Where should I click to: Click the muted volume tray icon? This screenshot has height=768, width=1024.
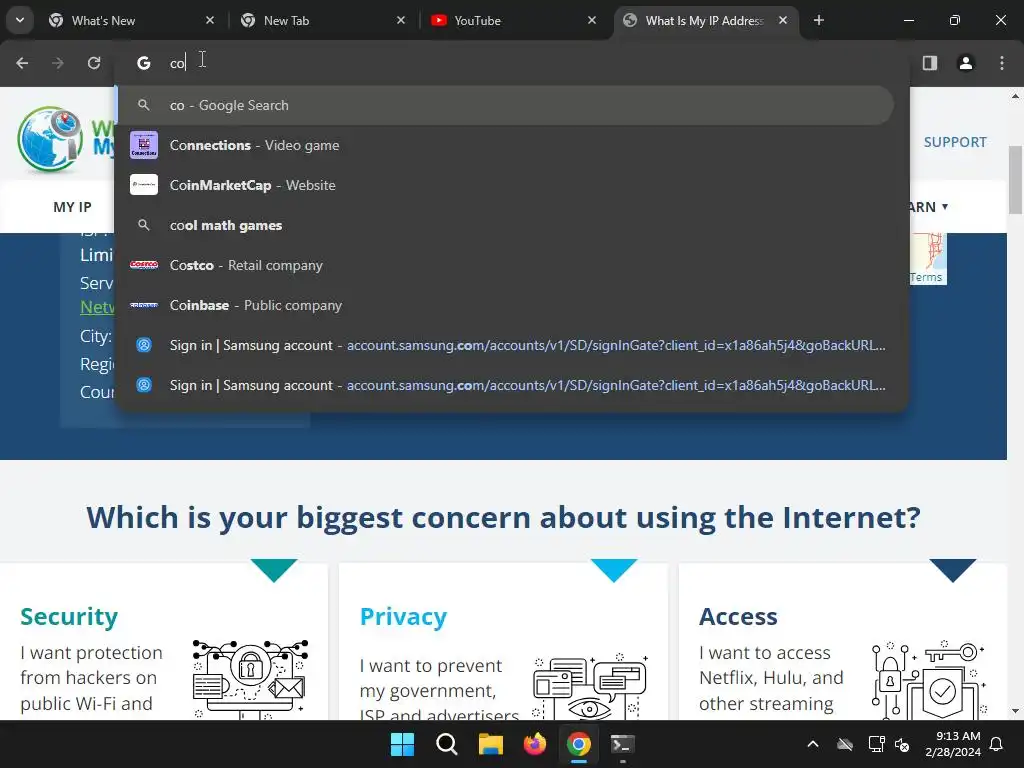[x=903, y=744]
